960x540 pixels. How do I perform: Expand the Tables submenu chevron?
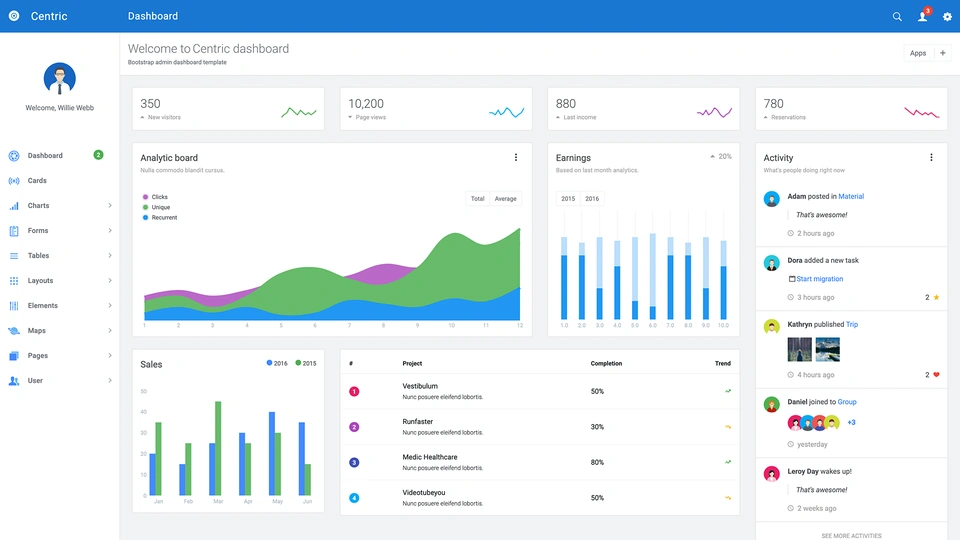pos(110,255)
